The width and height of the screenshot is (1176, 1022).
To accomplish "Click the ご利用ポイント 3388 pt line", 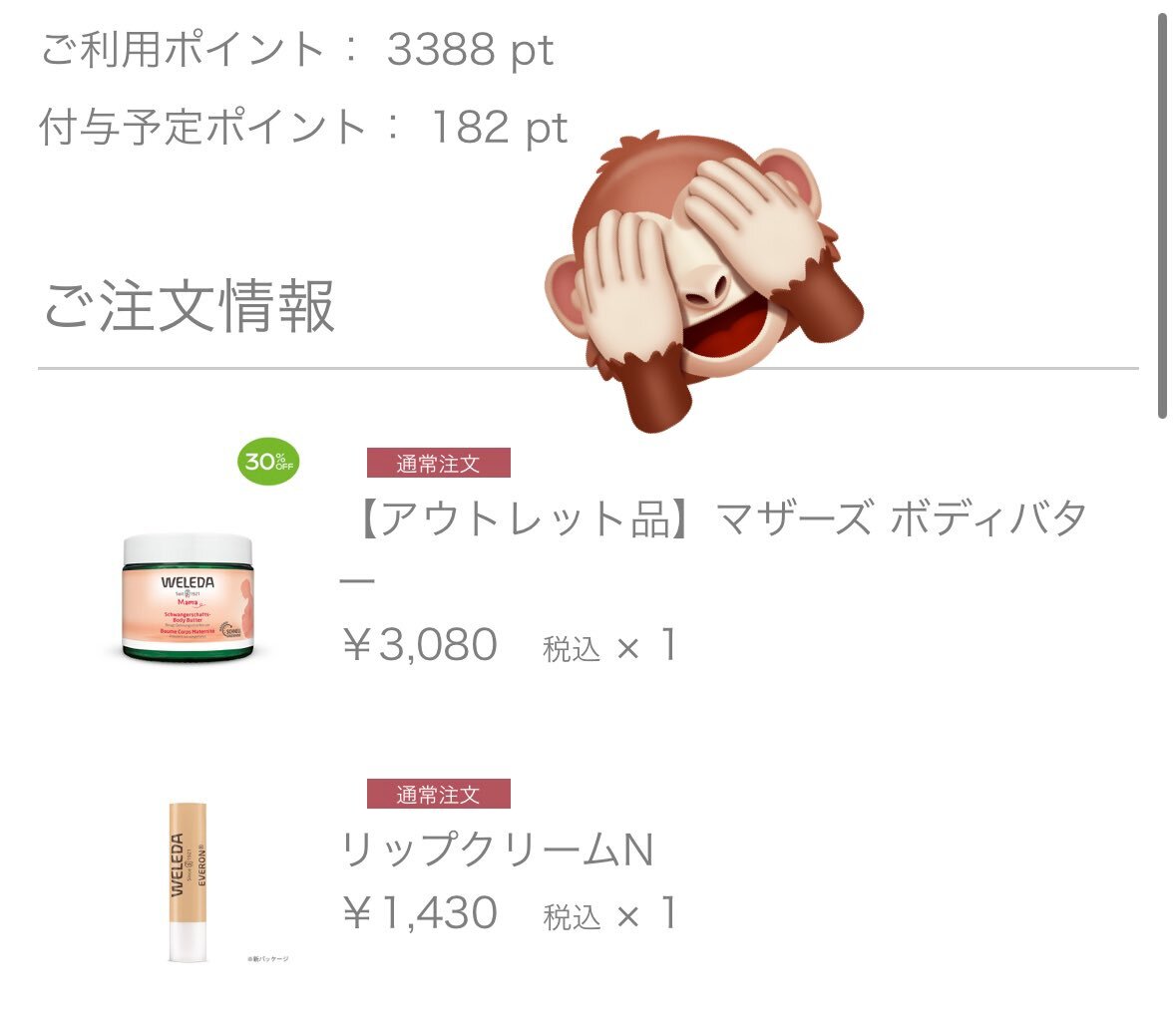I will click(x=297, y=50).
